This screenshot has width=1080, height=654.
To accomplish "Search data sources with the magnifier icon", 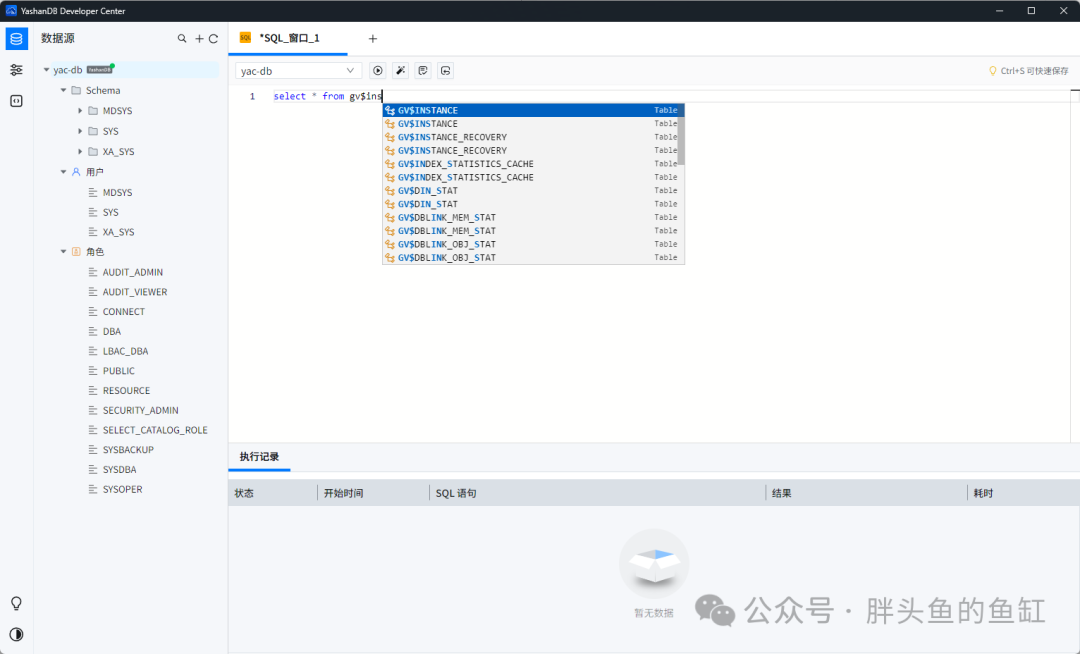I will point(182,39).
